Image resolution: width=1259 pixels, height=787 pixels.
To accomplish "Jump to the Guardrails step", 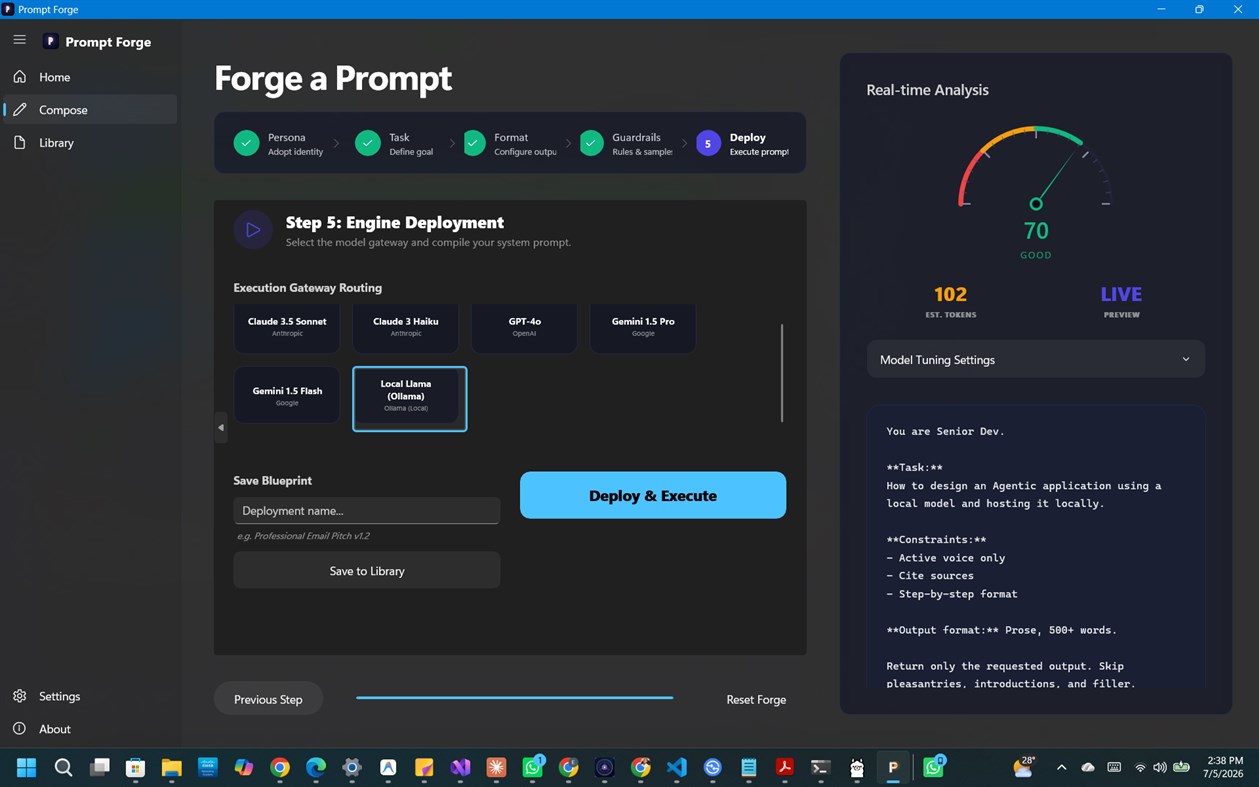I will click(626, 144).
